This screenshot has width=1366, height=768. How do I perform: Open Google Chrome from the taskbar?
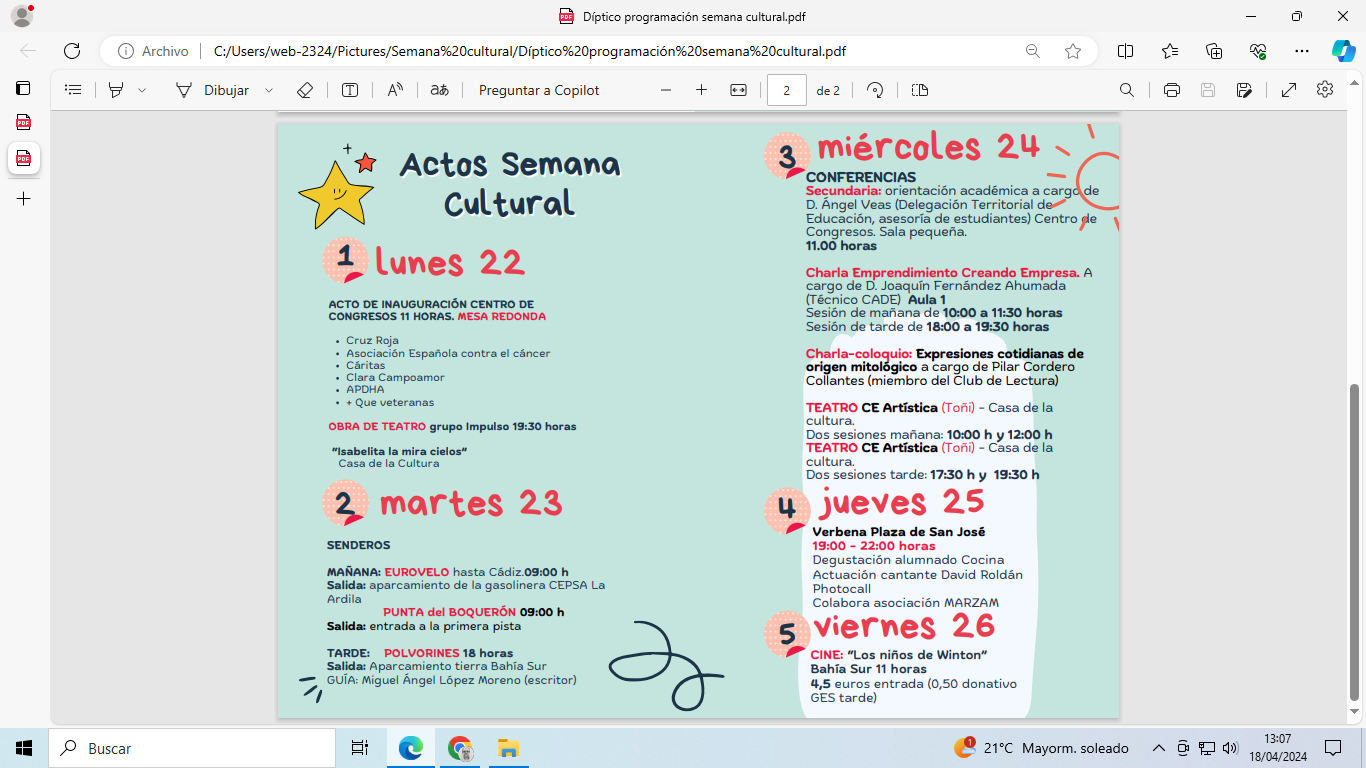(460, 748)
